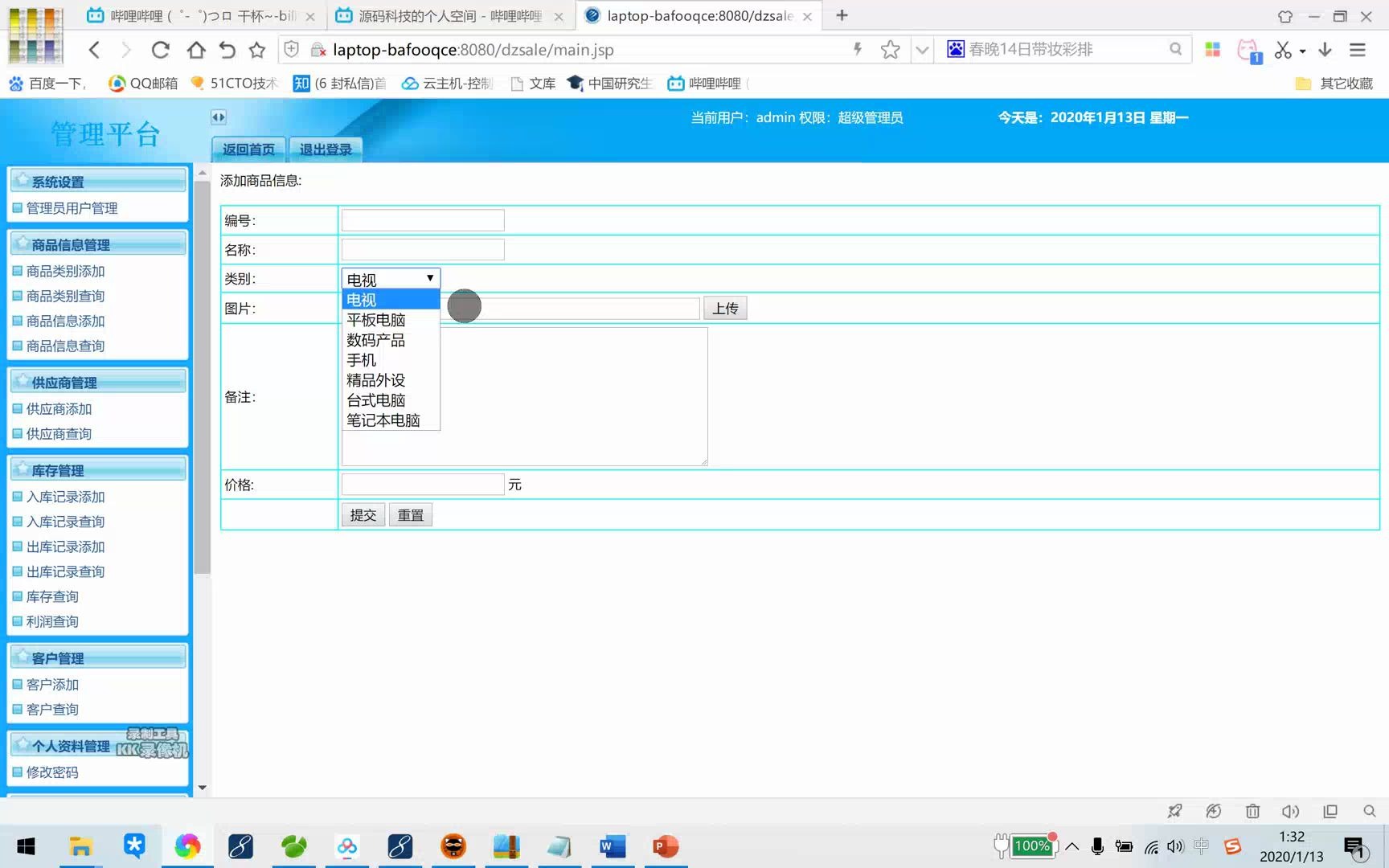Open PowerPoint from the taskbar

(666, 846)
